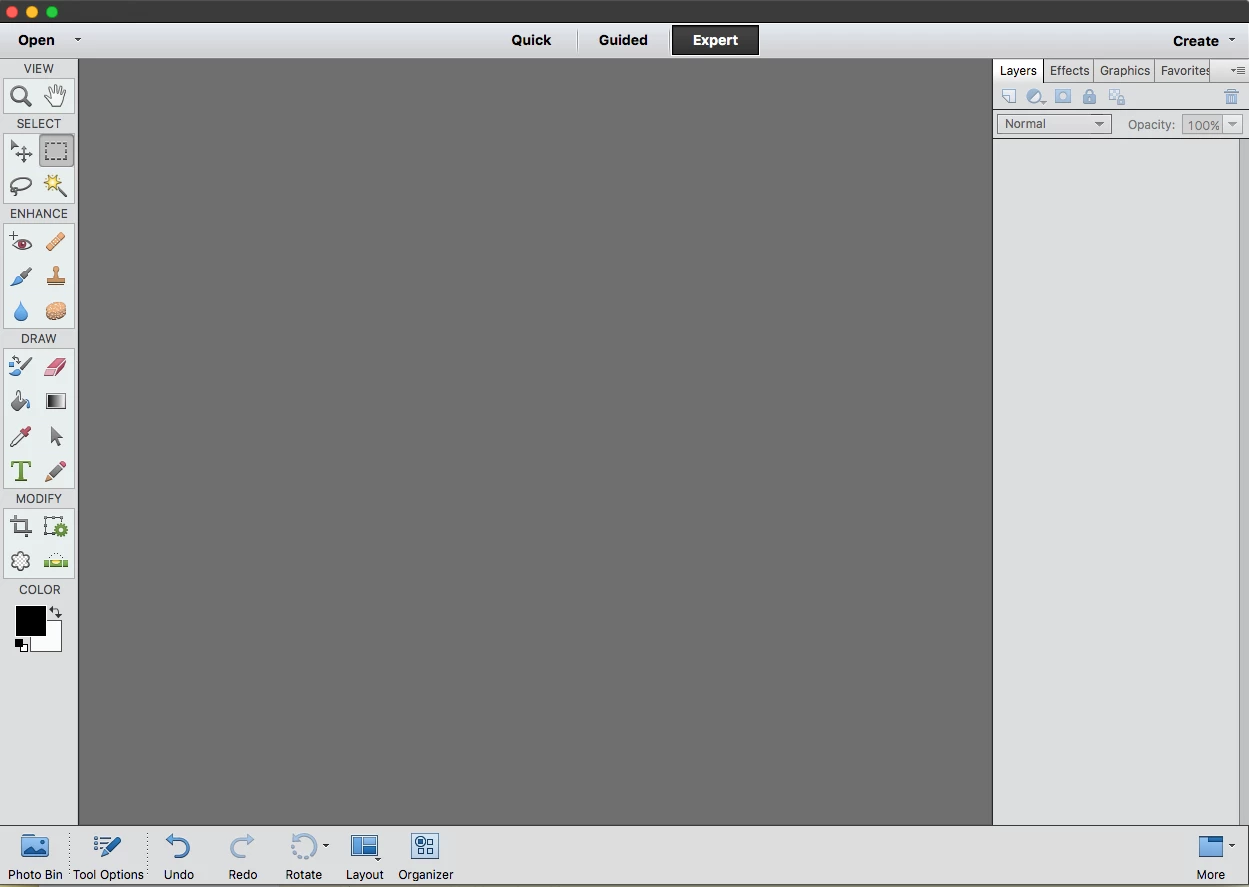Create new fill or adjustment layer
The width and height of the screenshot is (1249, 887).
1037,97
